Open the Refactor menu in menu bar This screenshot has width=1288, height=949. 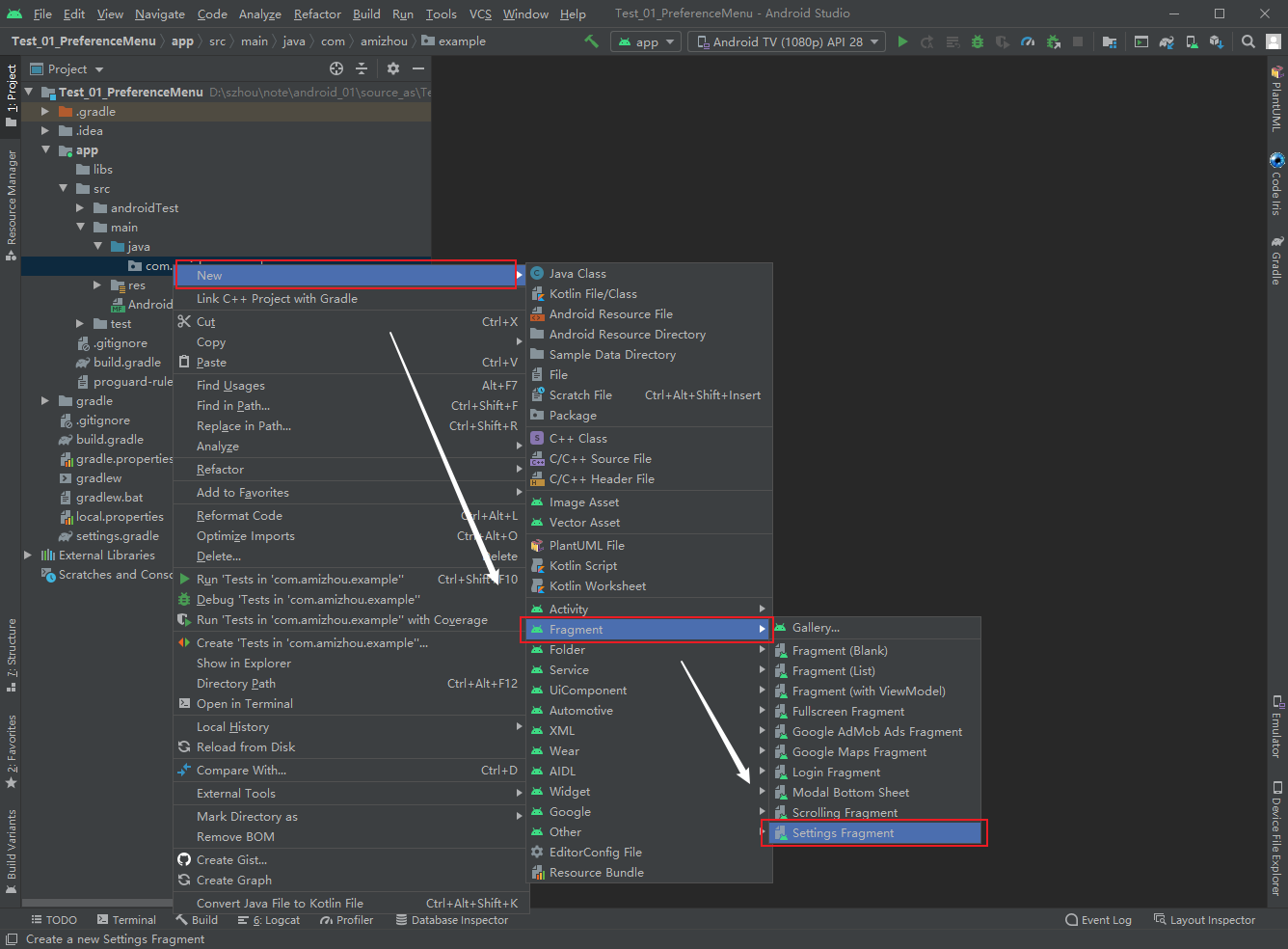click(x=317, y=14)
